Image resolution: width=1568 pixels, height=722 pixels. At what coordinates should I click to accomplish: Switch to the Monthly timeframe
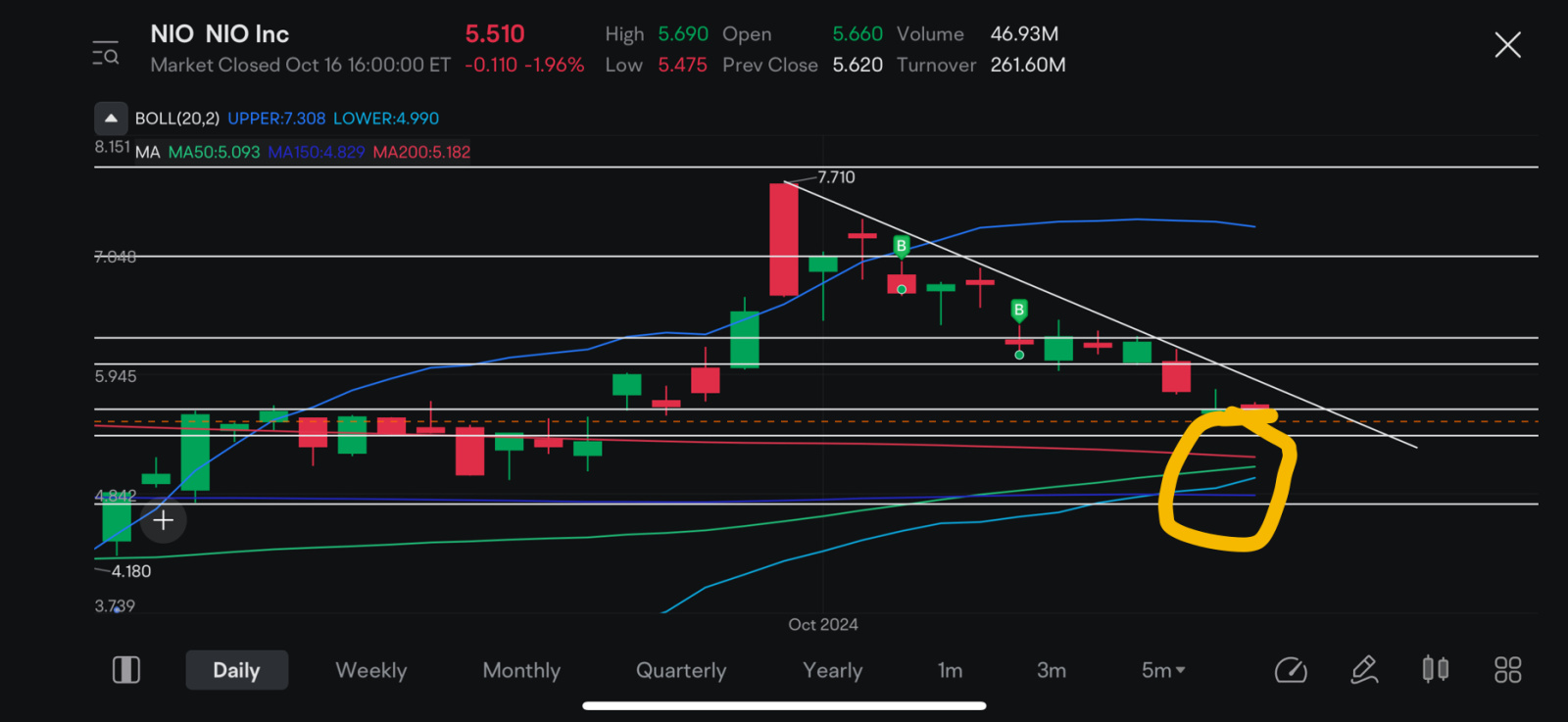click(x=521, y=670)
